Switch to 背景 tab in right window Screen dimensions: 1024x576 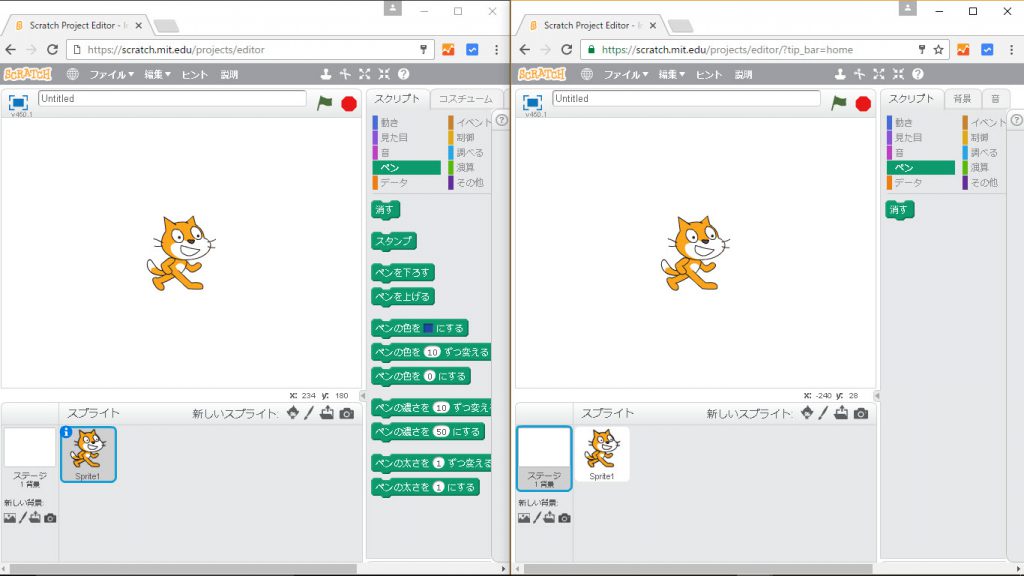click(962, 99)
